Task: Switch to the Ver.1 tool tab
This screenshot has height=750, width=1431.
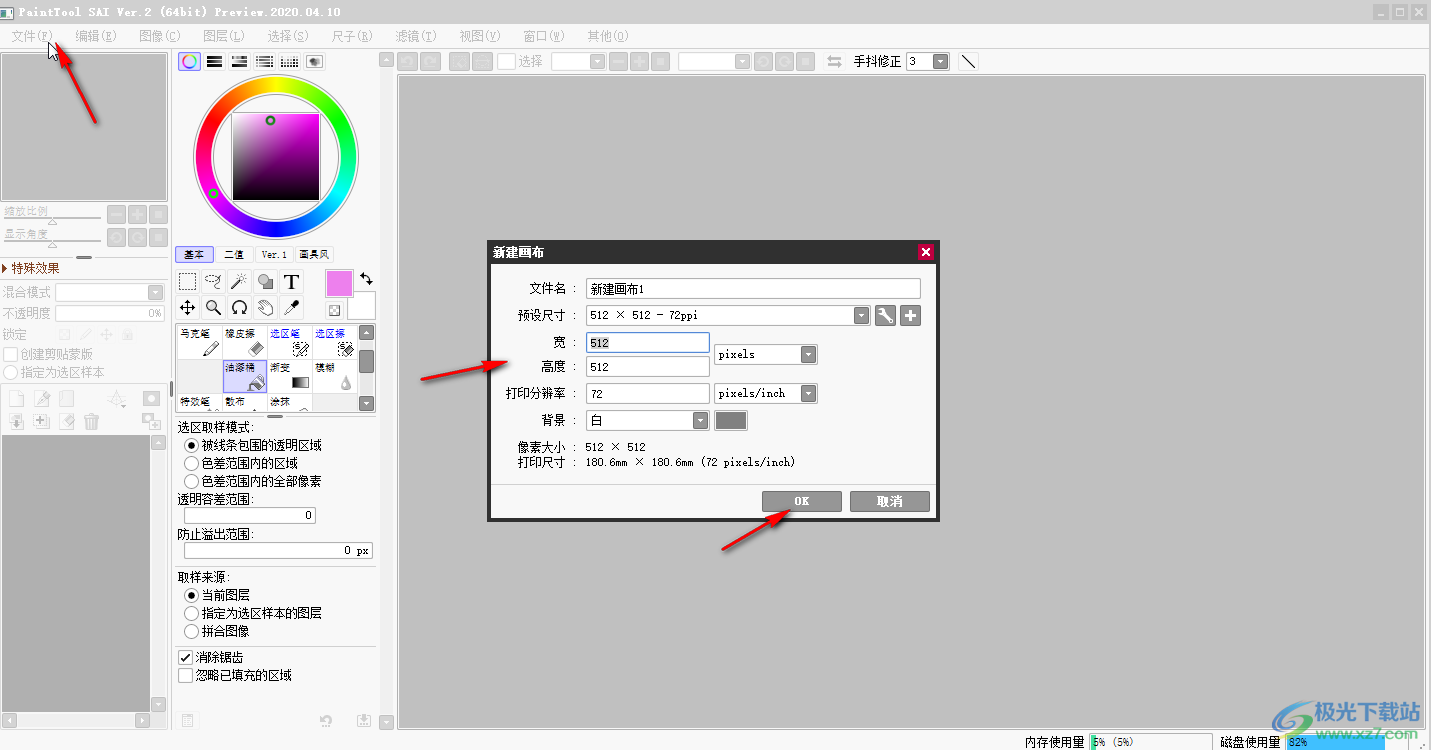Action: click(x=274, y=255)
